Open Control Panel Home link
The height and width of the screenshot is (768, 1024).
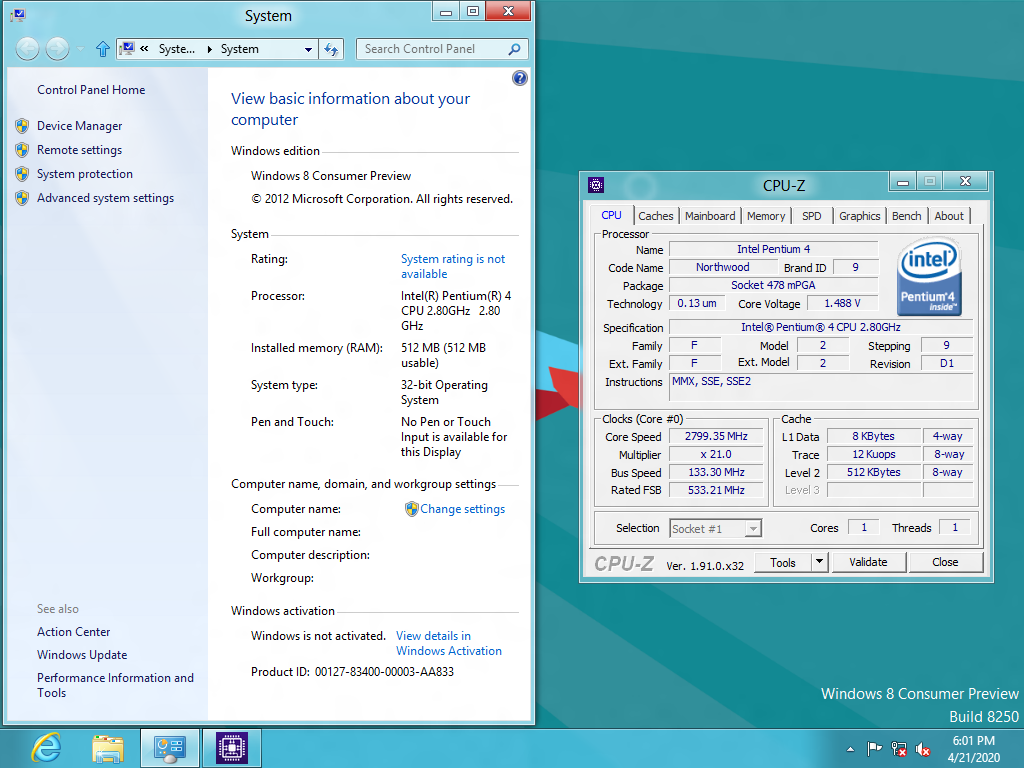[91, 90]
